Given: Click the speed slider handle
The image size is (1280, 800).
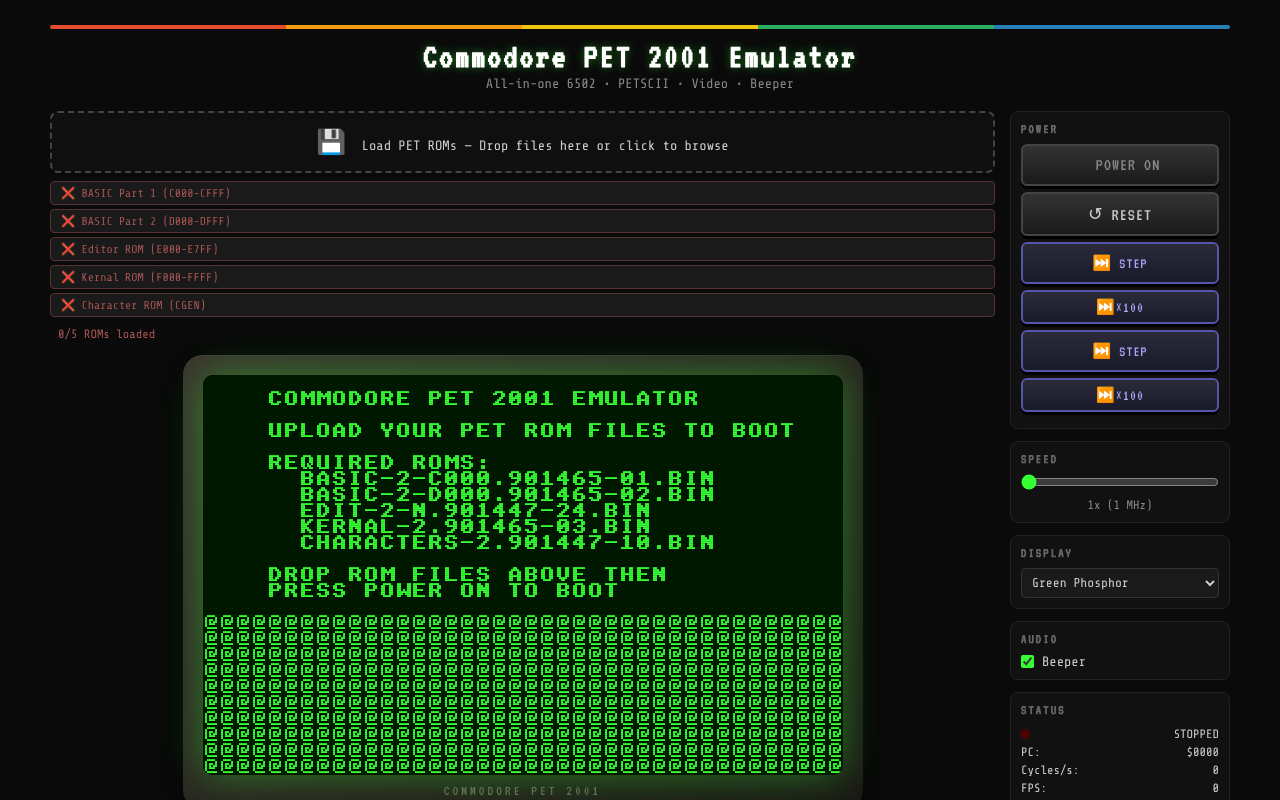Looking at the screenshot, I should point(1029,482).
